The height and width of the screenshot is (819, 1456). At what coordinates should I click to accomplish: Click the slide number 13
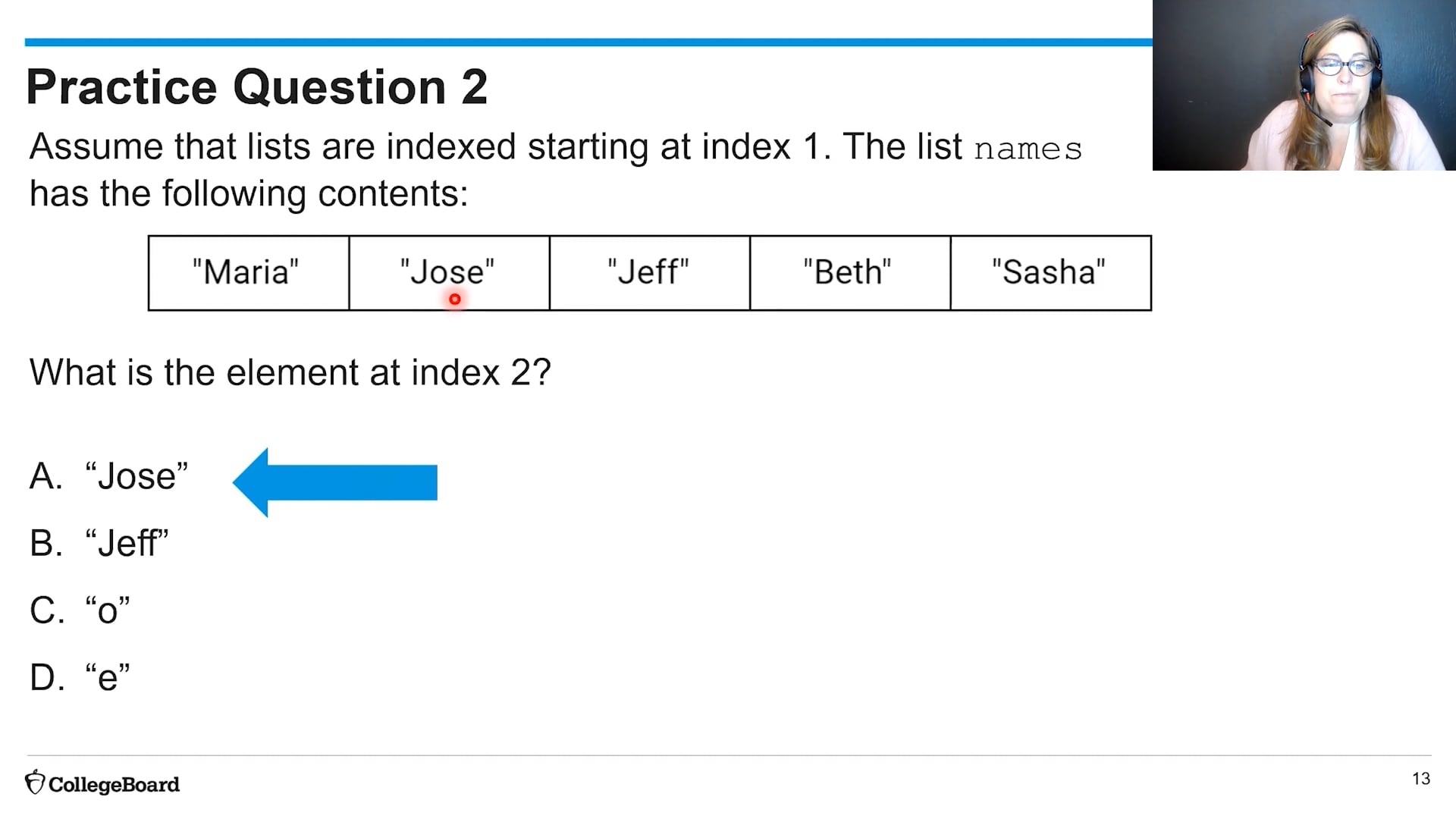[1421, 779]
